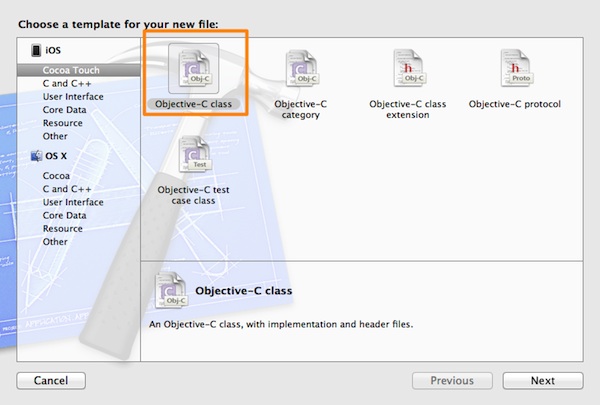Viewport: 600px width, 405px height.
Task: Click the iOS device icon in sidebar
Action: [x=37, y=52]
